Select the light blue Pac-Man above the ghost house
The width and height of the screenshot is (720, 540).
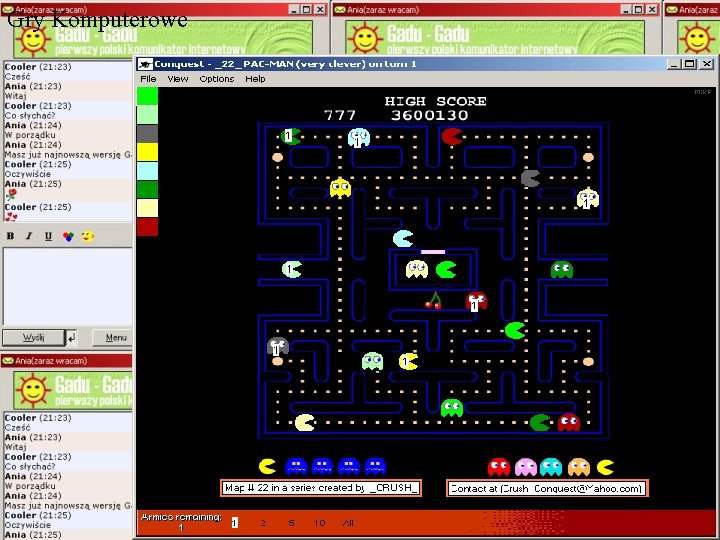coord(403,238)
